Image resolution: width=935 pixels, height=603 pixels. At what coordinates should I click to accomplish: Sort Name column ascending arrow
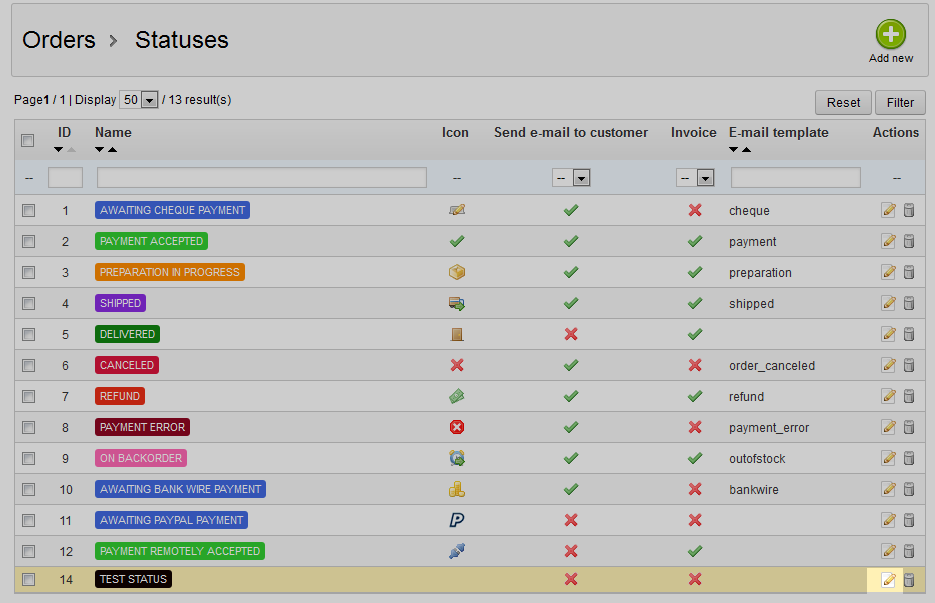click(x=112, y=150)
